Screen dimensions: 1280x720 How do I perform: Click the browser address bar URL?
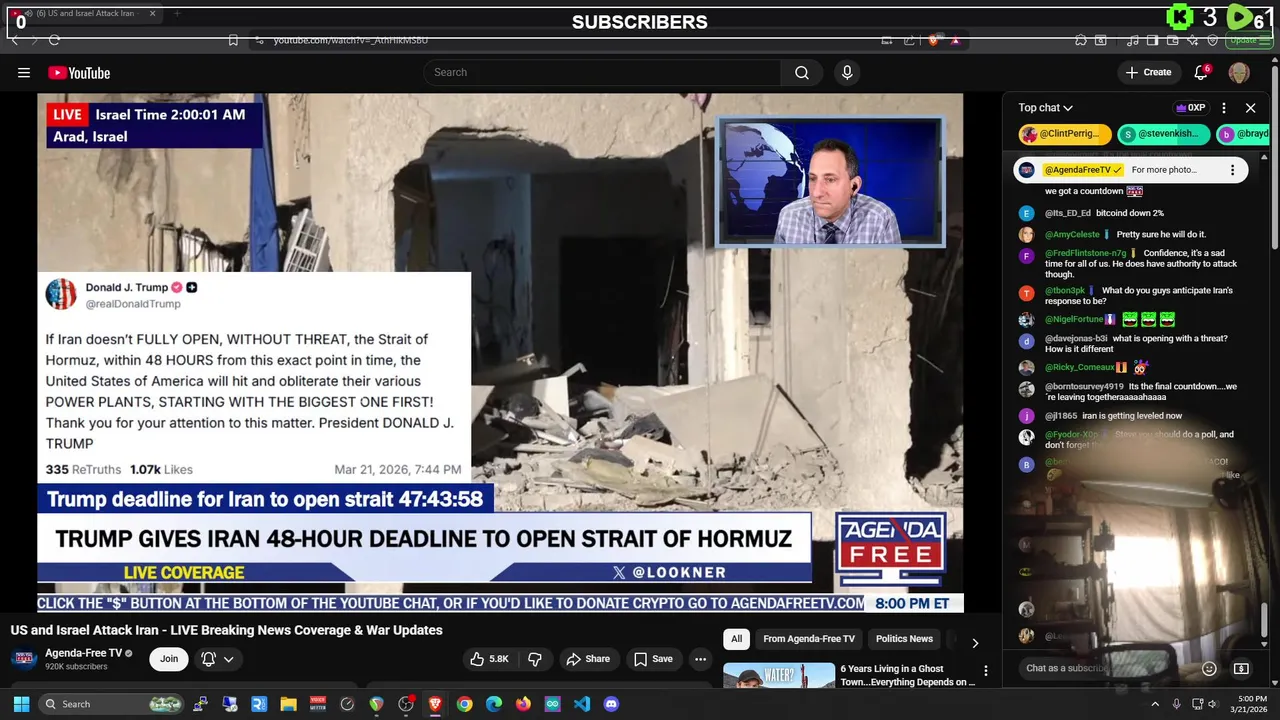coord(351,40)
